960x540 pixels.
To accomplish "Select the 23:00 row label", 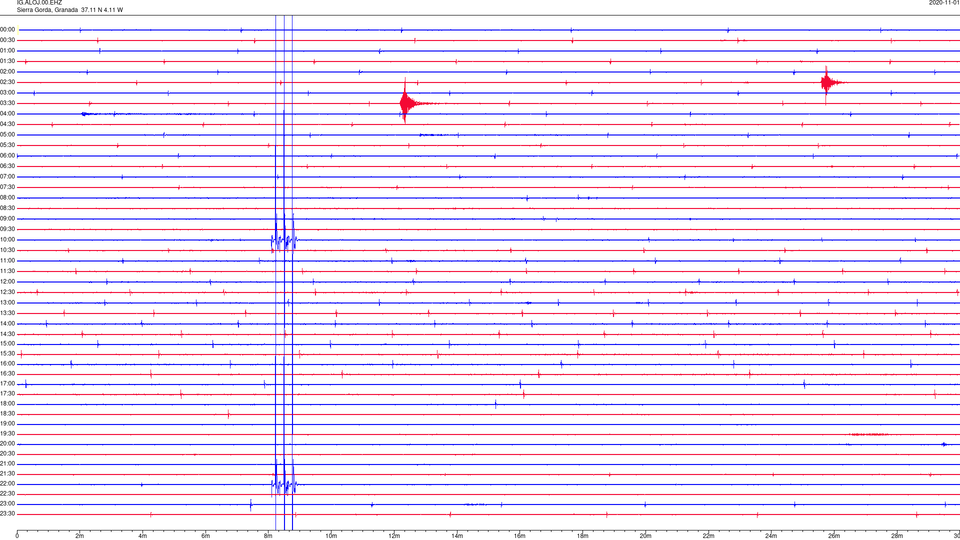I will coord(7,504).
